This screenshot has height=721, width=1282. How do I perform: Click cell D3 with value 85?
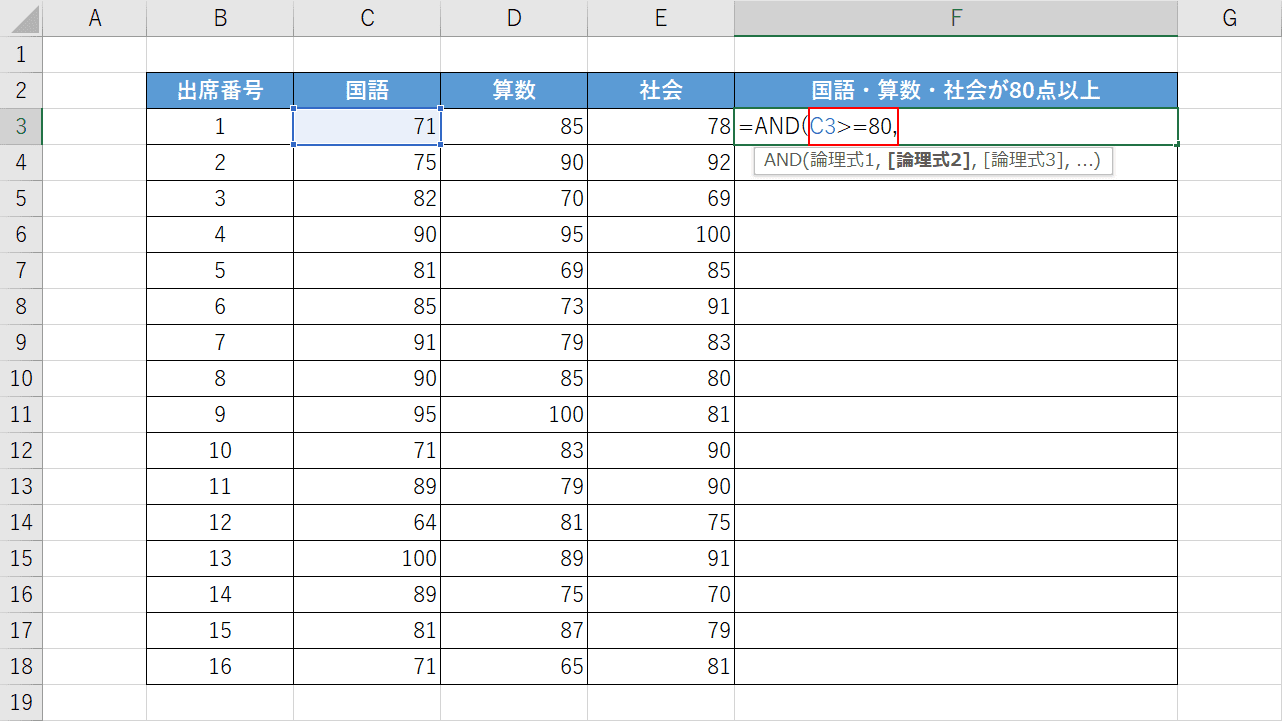pos(514,126)
